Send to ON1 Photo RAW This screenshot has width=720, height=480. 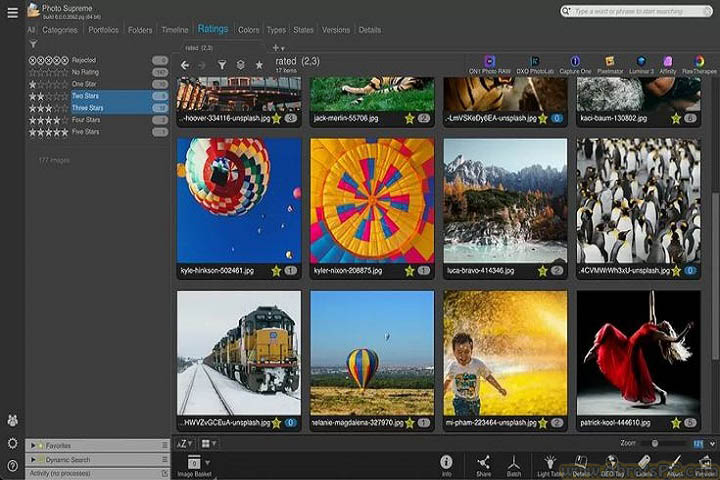pyautogui.click(x=489, y=64)
